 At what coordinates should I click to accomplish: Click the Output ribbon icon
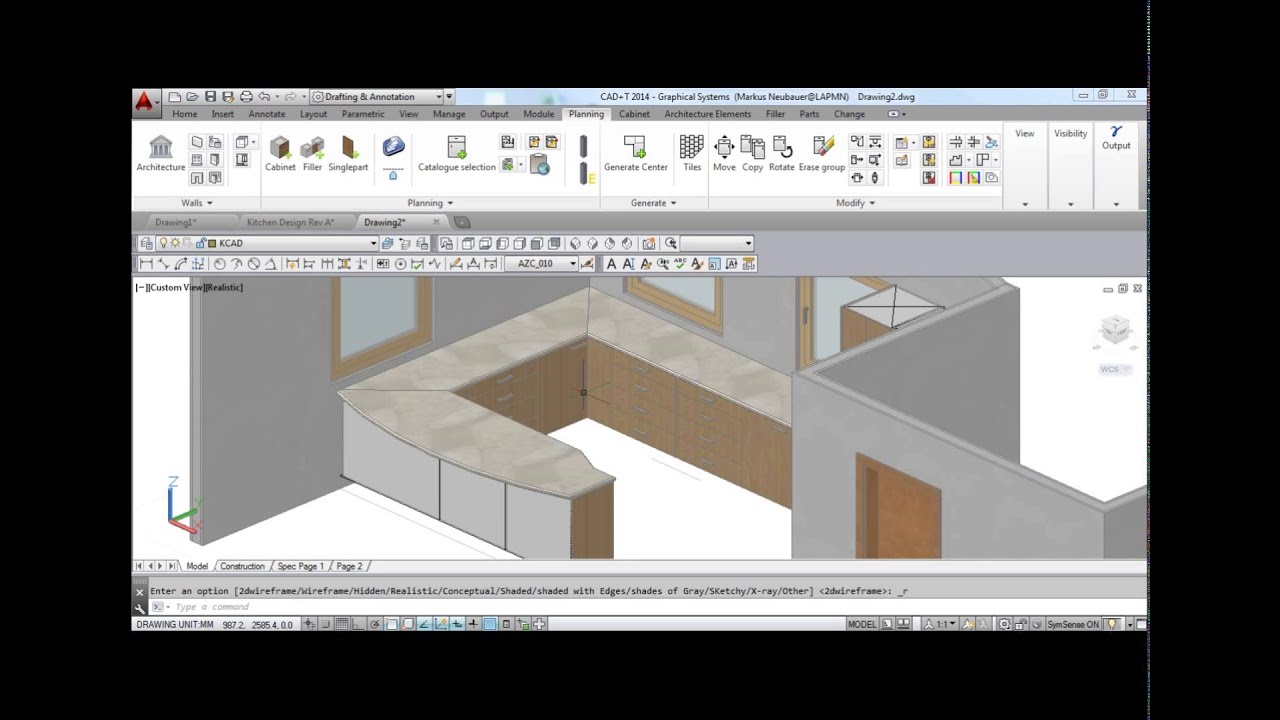pos(1116,137)
